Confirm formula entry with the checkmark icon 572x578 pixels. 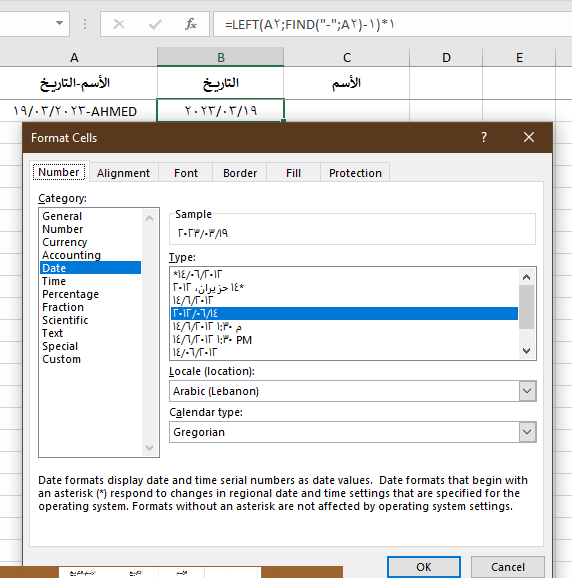coord(155,24)
